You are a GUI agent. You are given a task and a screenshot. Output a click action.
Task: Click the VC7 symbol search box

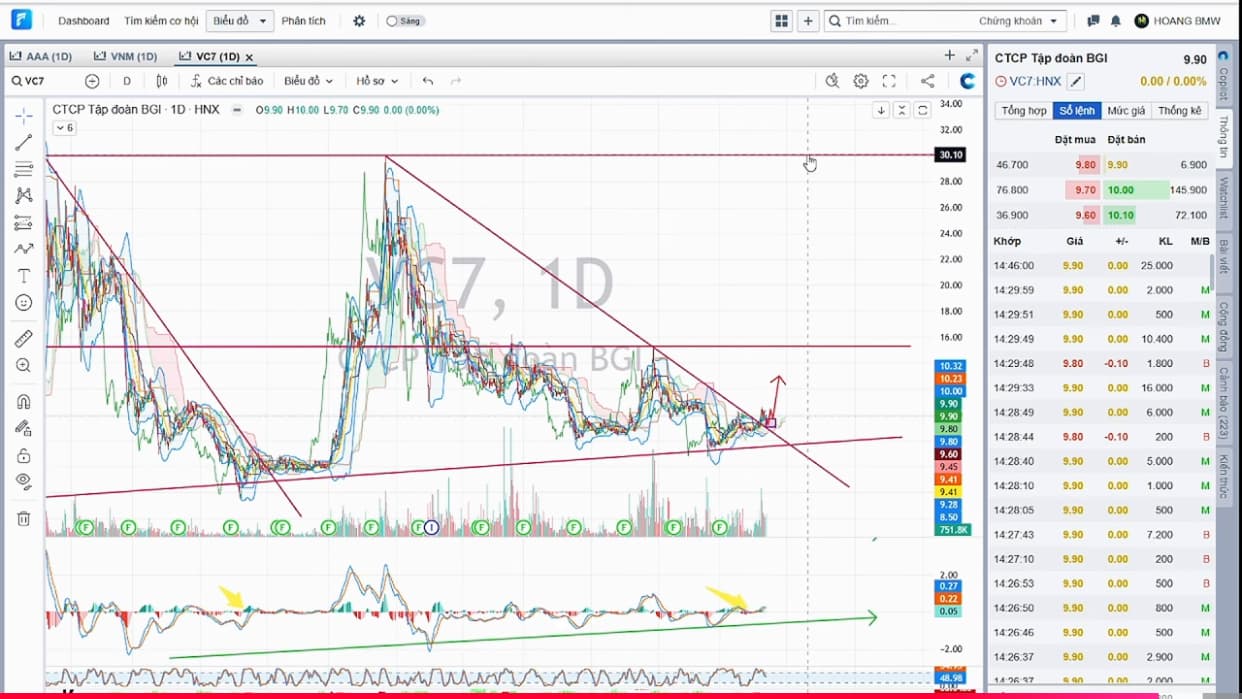tap(40, 81)
